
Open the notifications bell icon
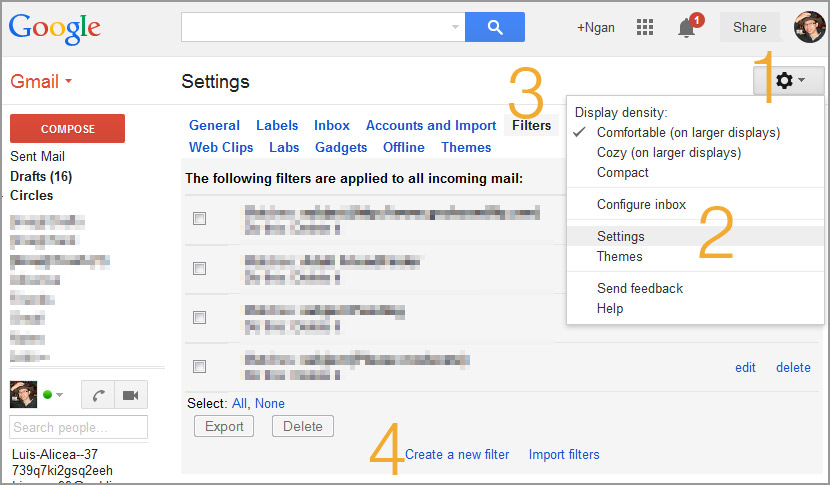[687, 28]
